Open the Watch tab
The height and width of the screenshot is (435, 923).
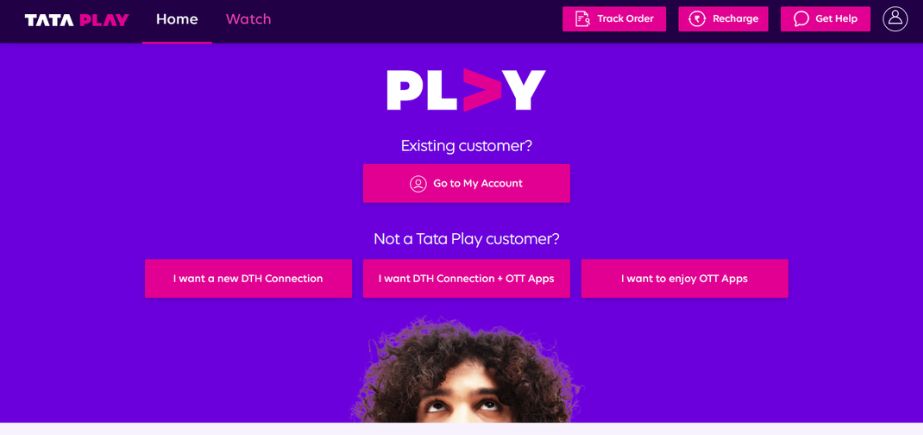click(x=248, y=19)
